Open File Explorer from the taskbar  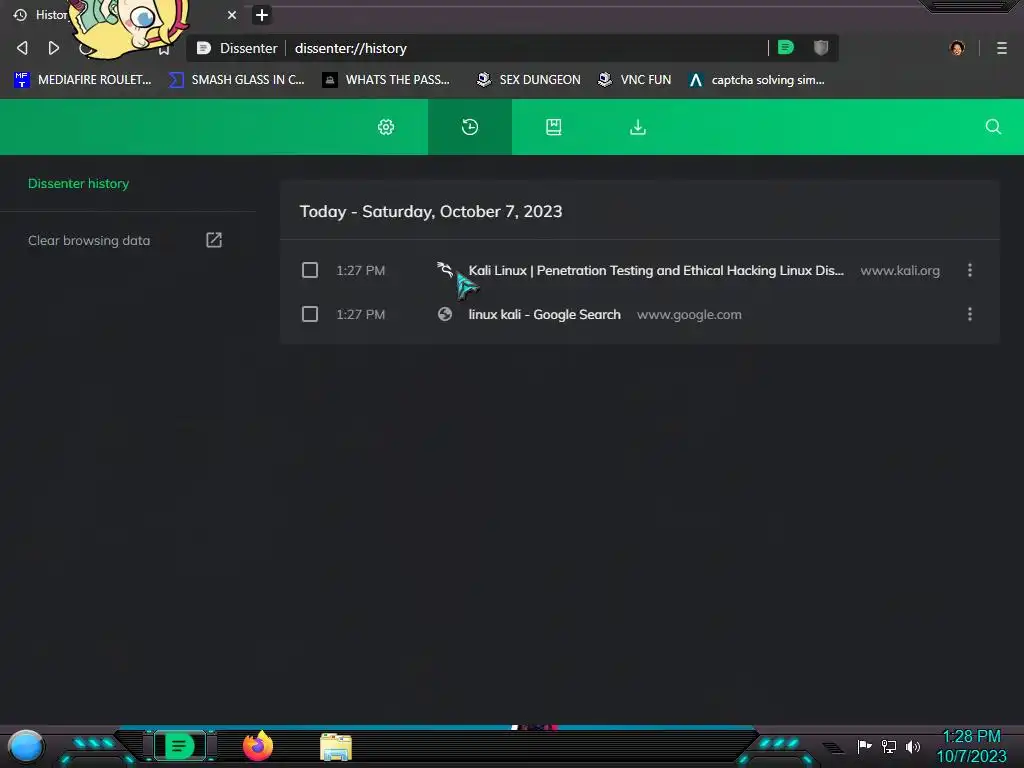[x=336, y=747]
